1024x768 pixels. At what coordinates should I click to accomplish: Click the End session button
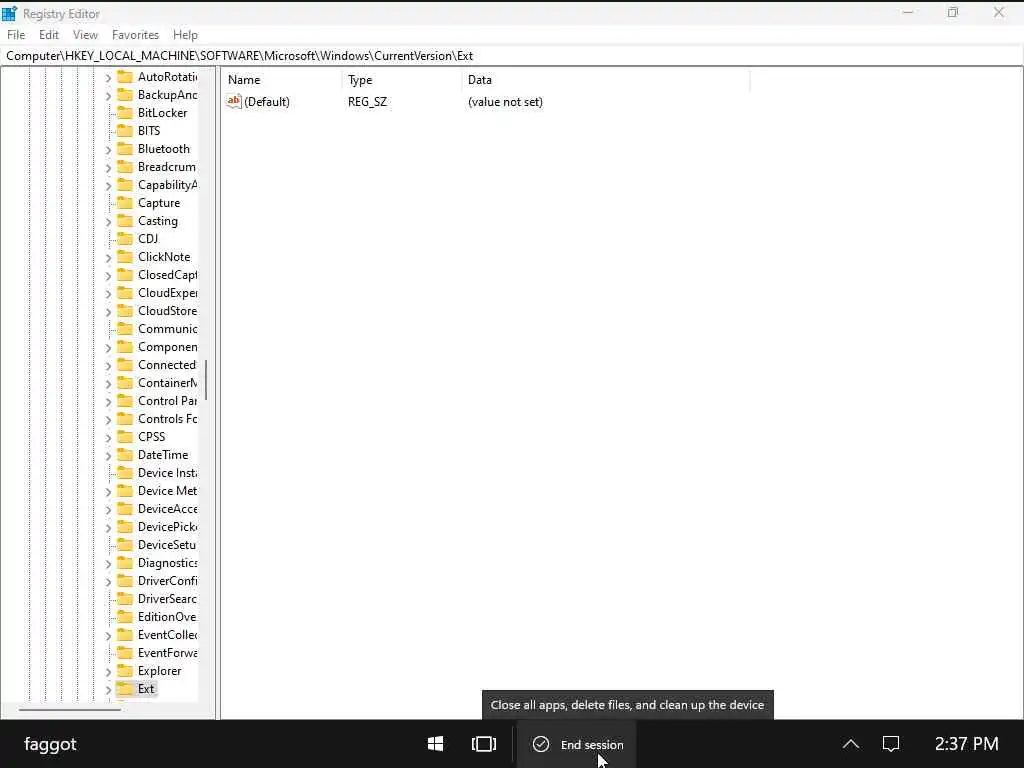(x=577, y=744)
